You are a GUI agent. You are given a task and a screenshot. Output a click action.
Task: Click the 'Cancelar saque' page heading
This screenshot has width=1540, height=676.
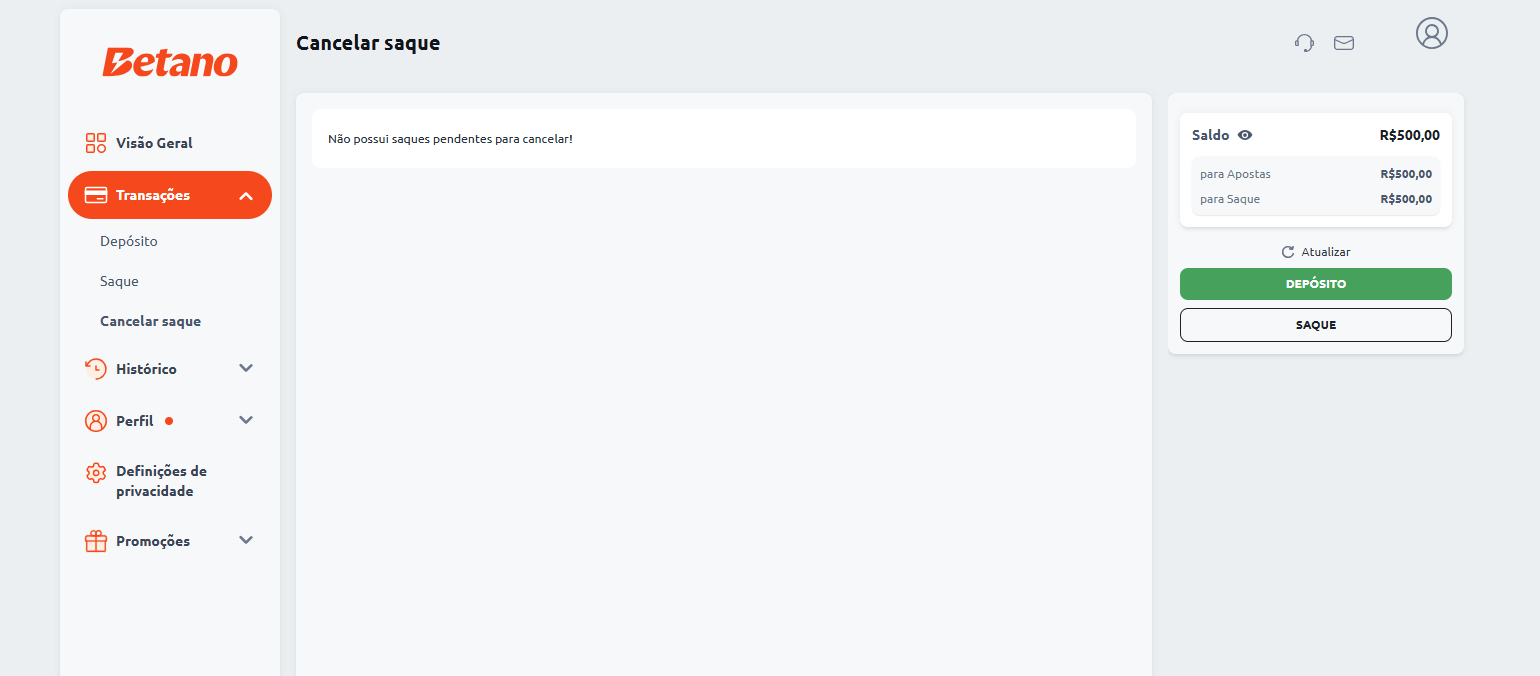(368, 43)
